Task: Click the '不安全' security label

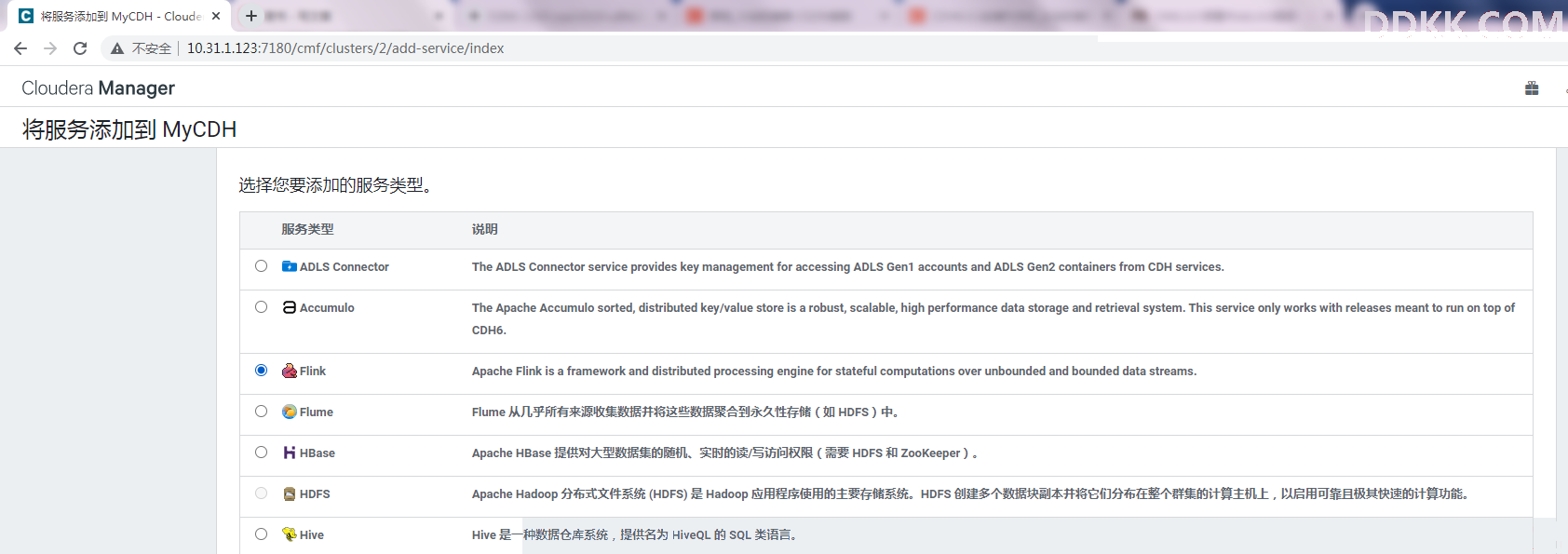Action: pyautogui.click(x=152, y=48)
